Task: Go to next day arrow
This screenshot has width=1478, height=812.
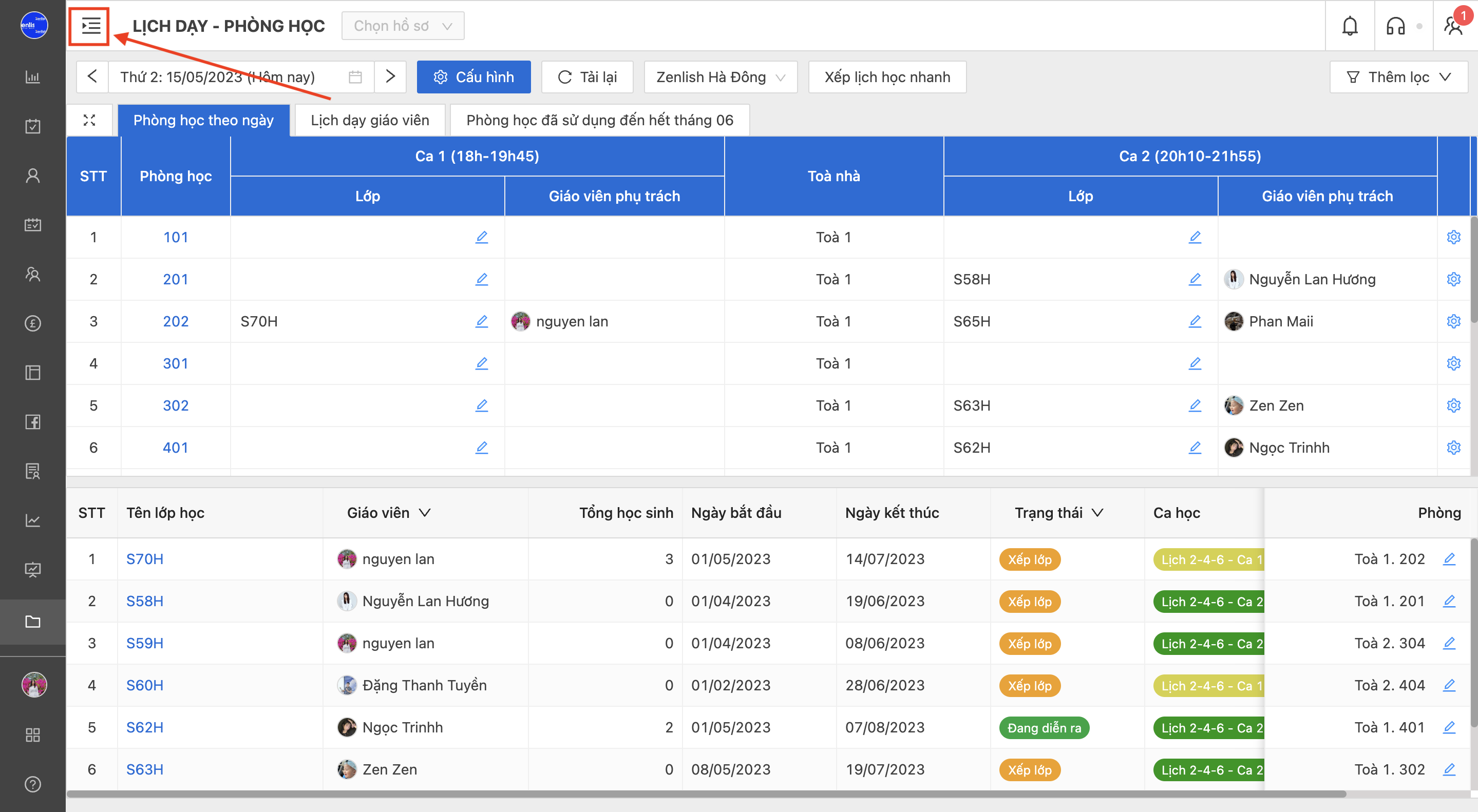Action: 390,77
